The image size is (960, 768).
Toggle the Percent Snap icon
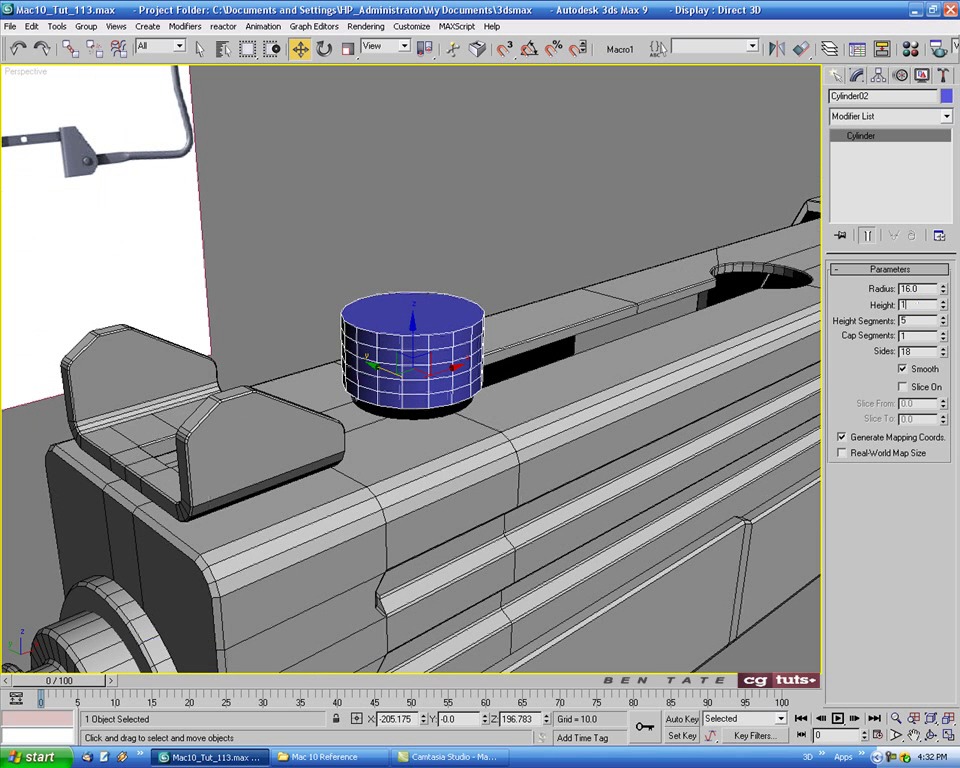point(553,49)
